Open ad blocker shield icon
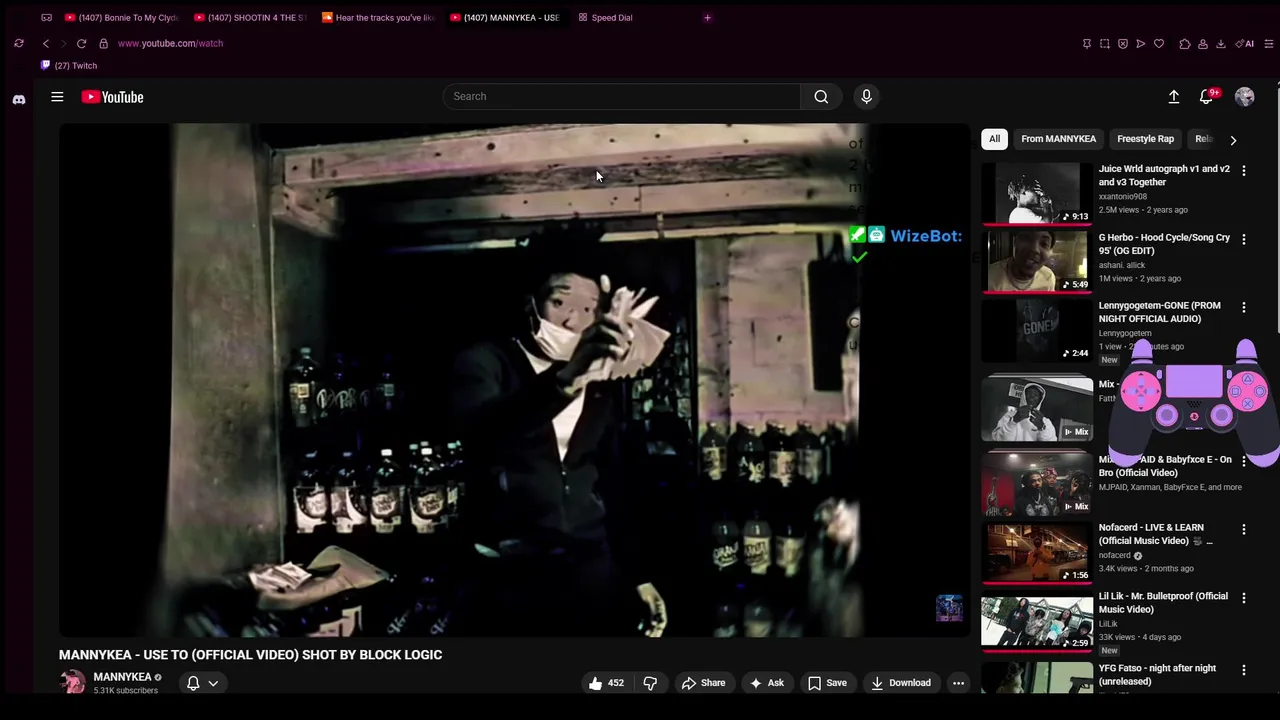The image size is (1280, 720). point(1122,44)
